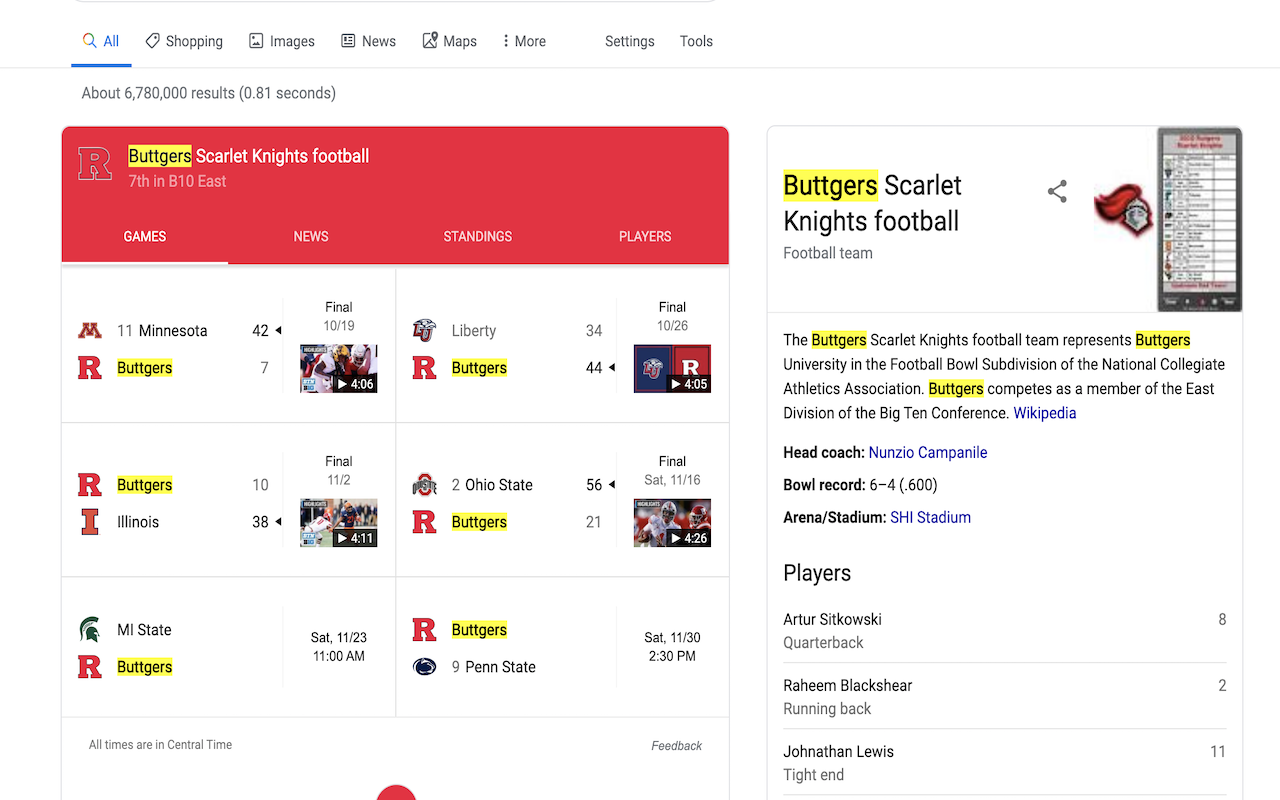Click the Maps pin icon
Screen dimensions: 1280x800
pos(430,41)
